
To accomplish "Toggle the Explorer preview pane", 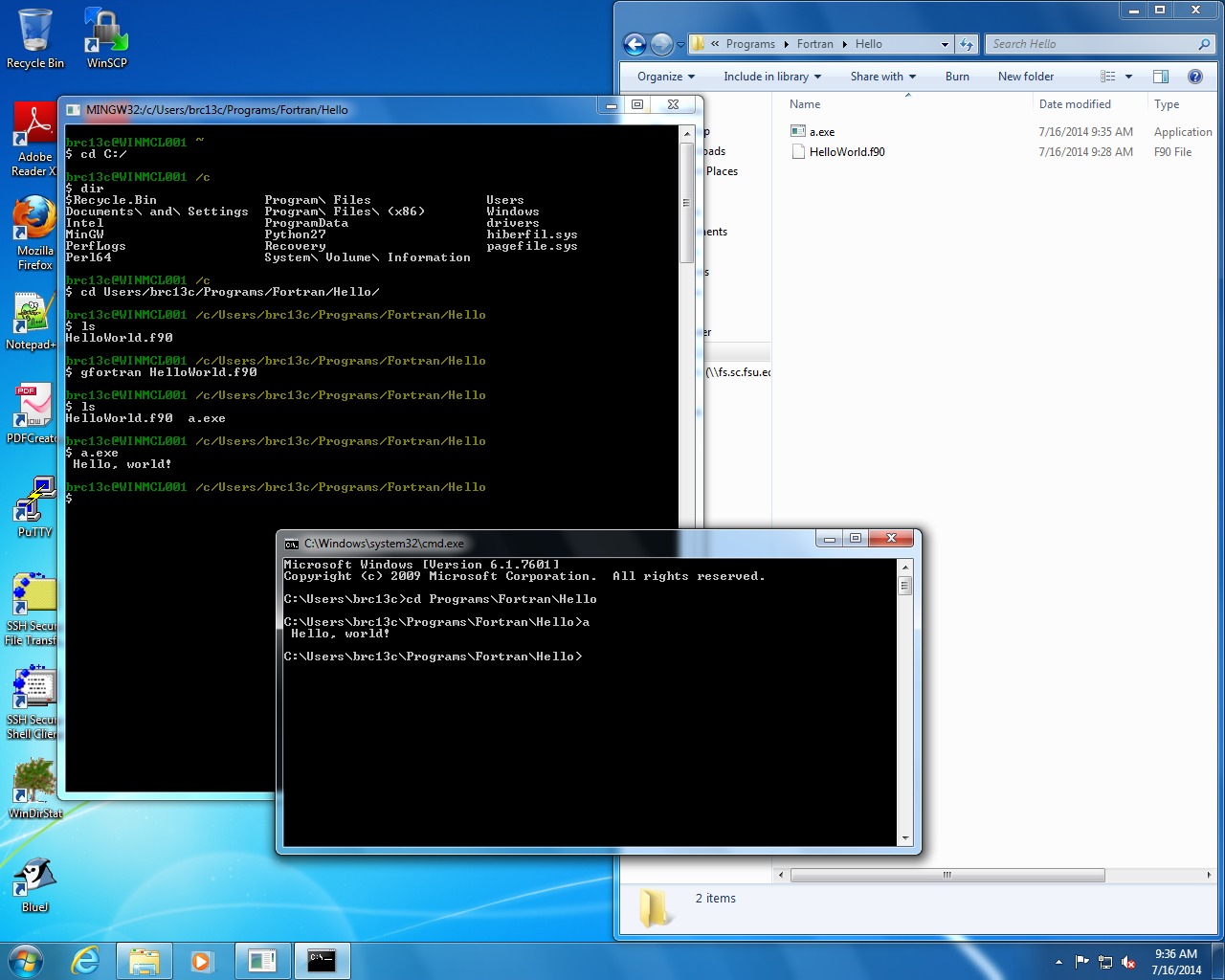I will (1160, 76).
